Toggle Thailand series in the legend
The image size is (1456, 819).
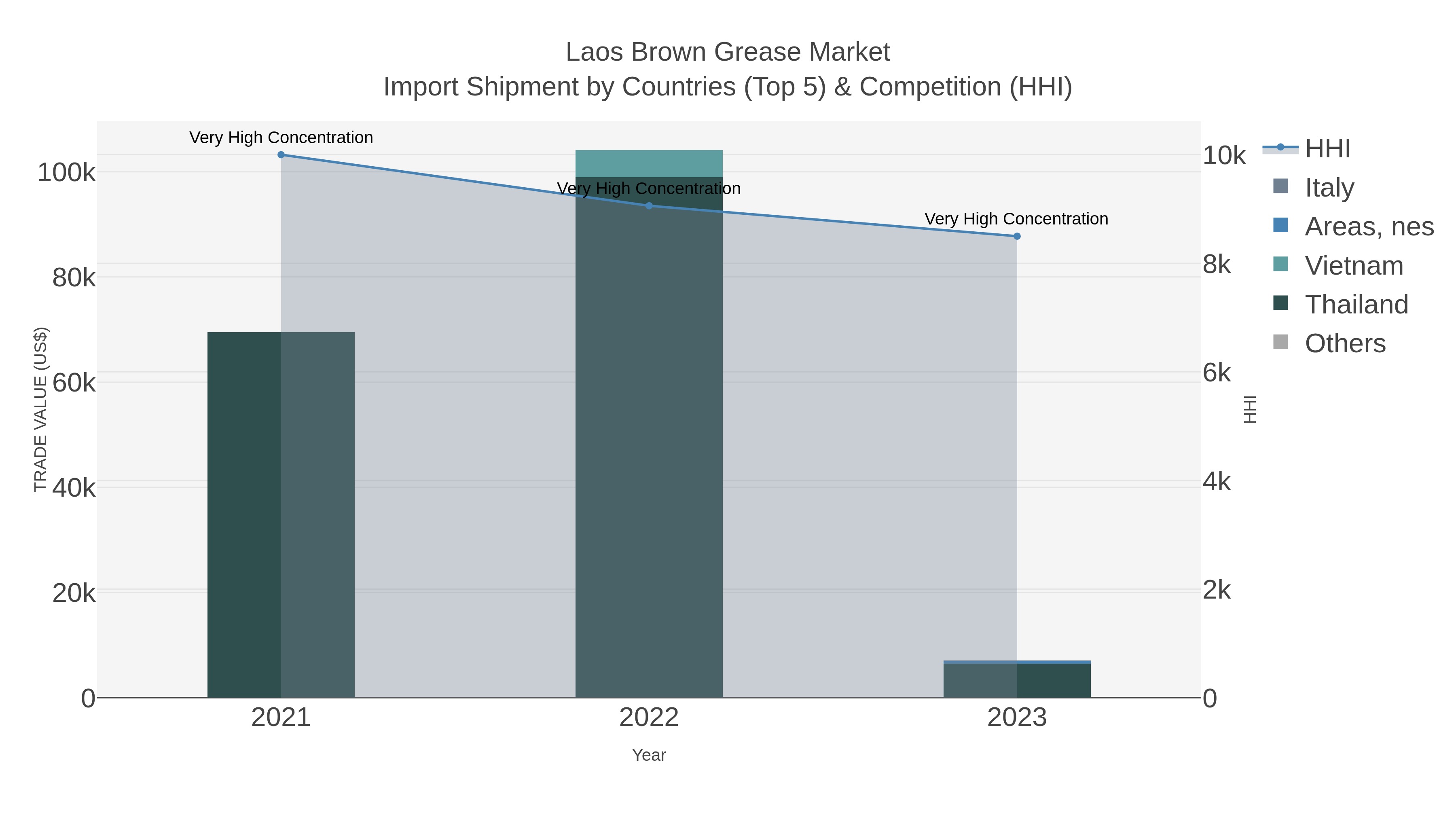click(1340, 304)
